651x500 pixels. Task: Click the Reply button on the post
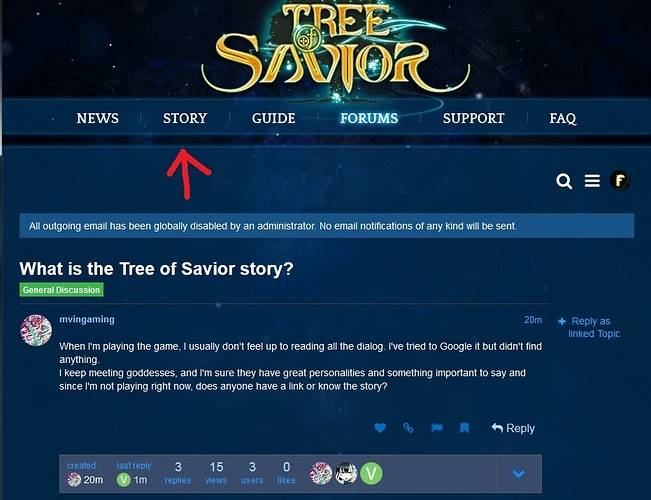[x=513, y=428]
